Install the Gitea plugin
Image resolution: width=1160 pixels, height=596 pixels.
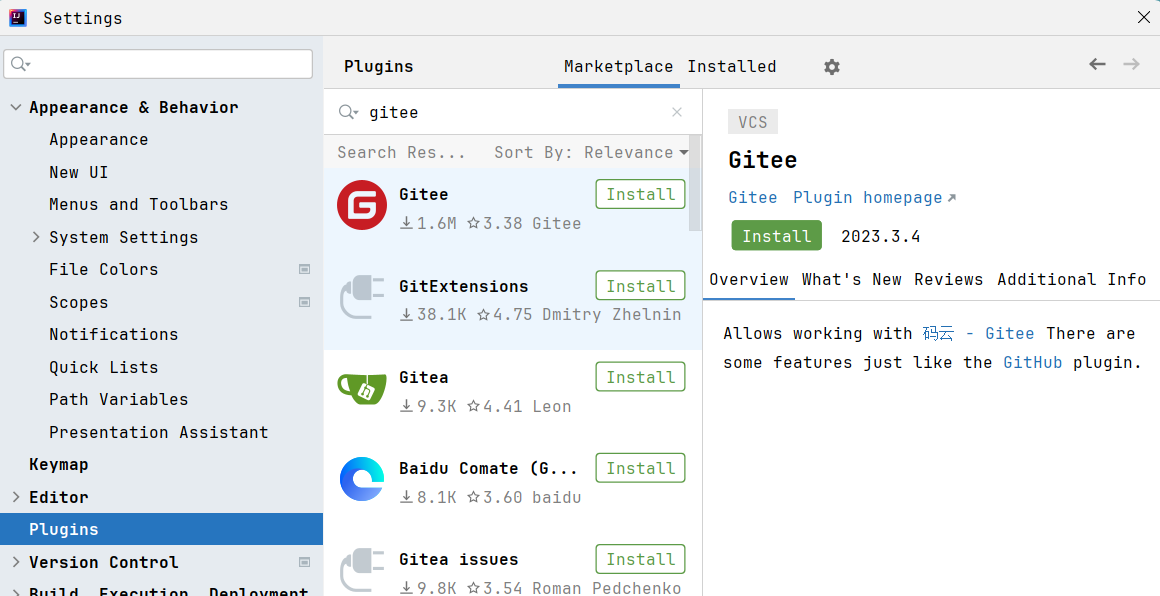(x=641, y=377)
